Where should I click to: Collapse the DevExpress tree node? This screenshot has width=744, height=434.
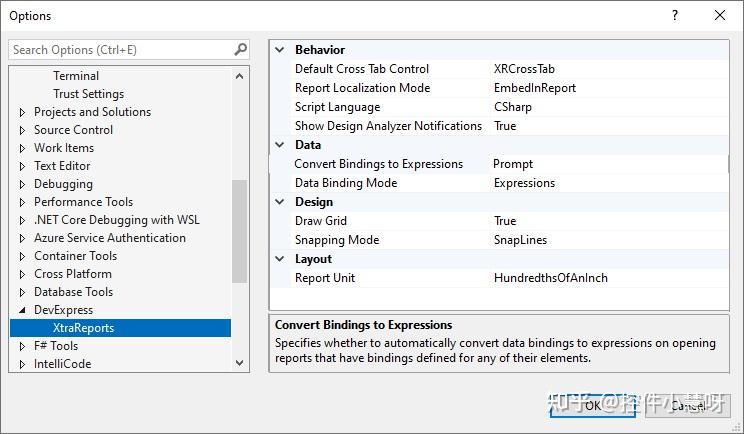23,310
